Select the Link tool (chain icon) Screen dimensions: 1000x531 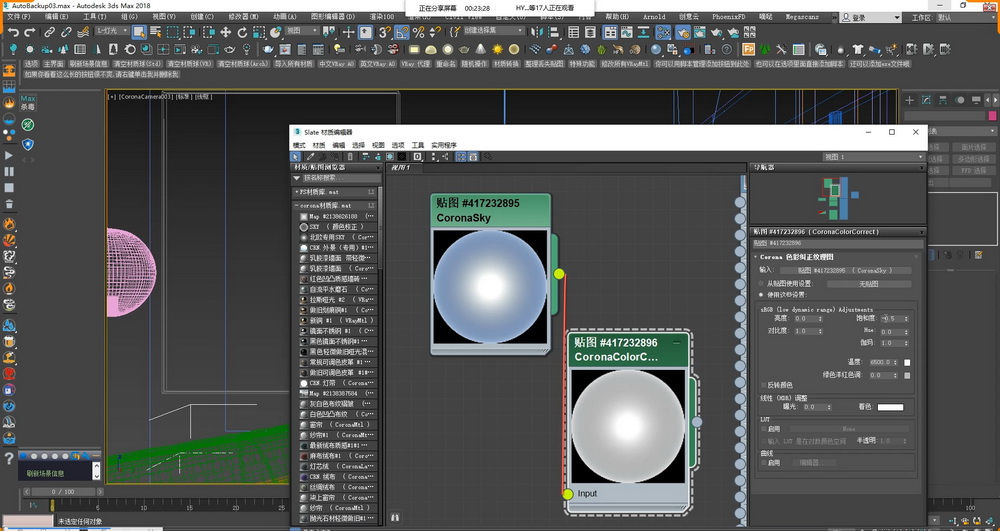pyautogui.click(x=49, y=32)
